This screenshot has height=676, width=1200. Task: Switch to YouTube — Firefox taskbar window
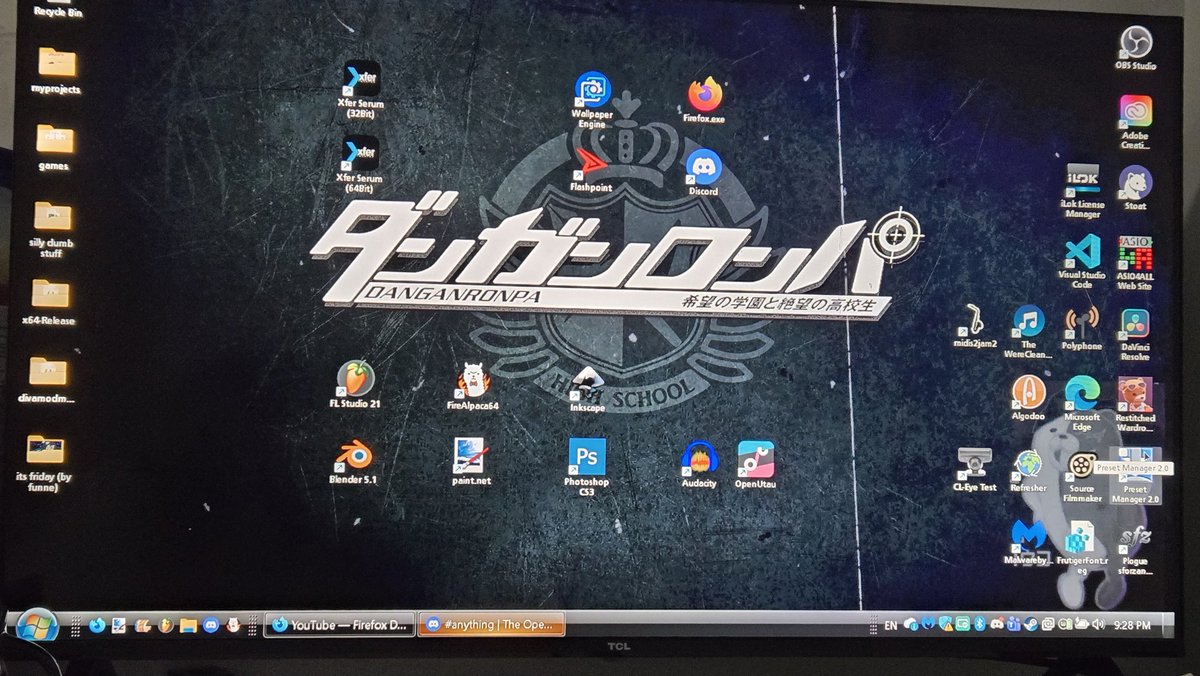pos(339,625)
